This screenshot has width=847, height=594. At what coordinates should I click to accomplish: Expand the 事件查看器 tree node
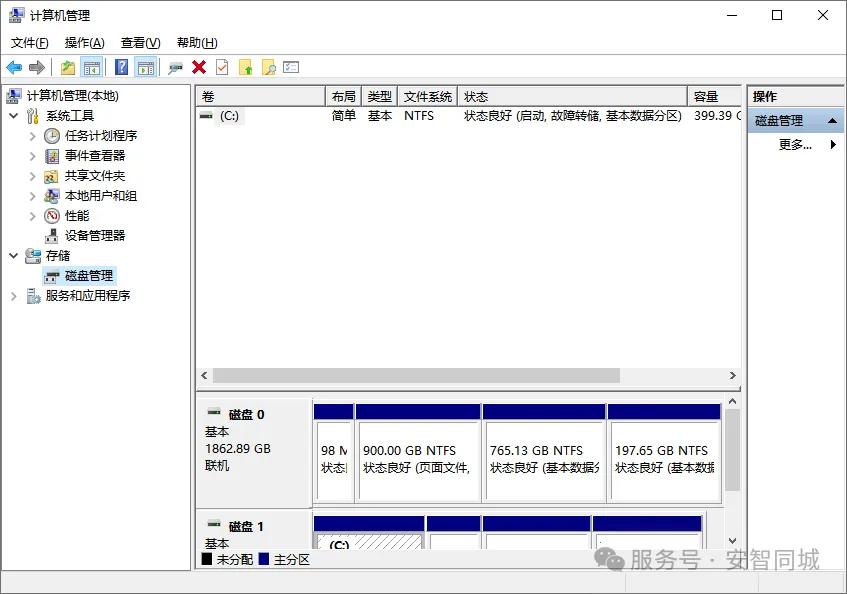[32, 156]
